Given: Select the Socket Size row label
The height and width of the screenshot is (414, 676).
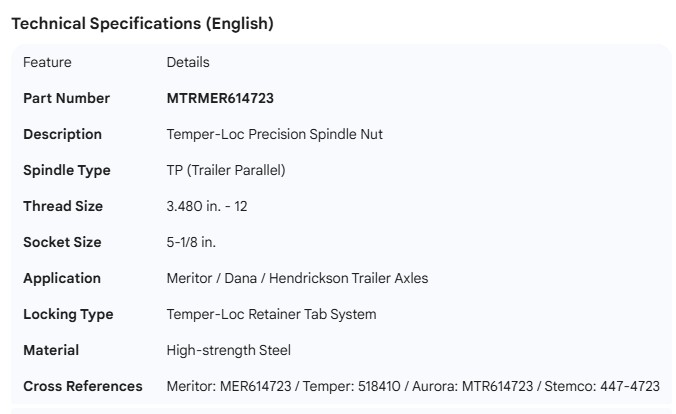Looking at the screenshot, I should (62, 242).
